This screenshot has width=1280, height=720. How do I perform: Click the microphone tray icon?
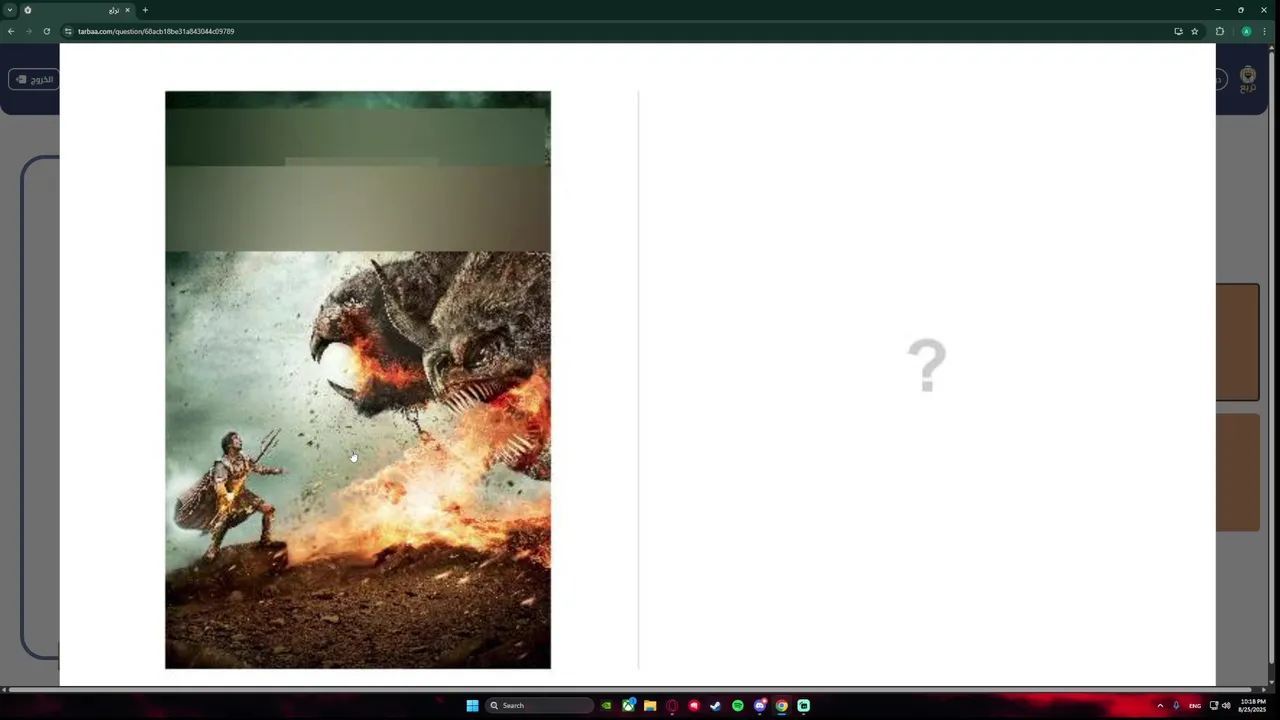[1176, 705]
